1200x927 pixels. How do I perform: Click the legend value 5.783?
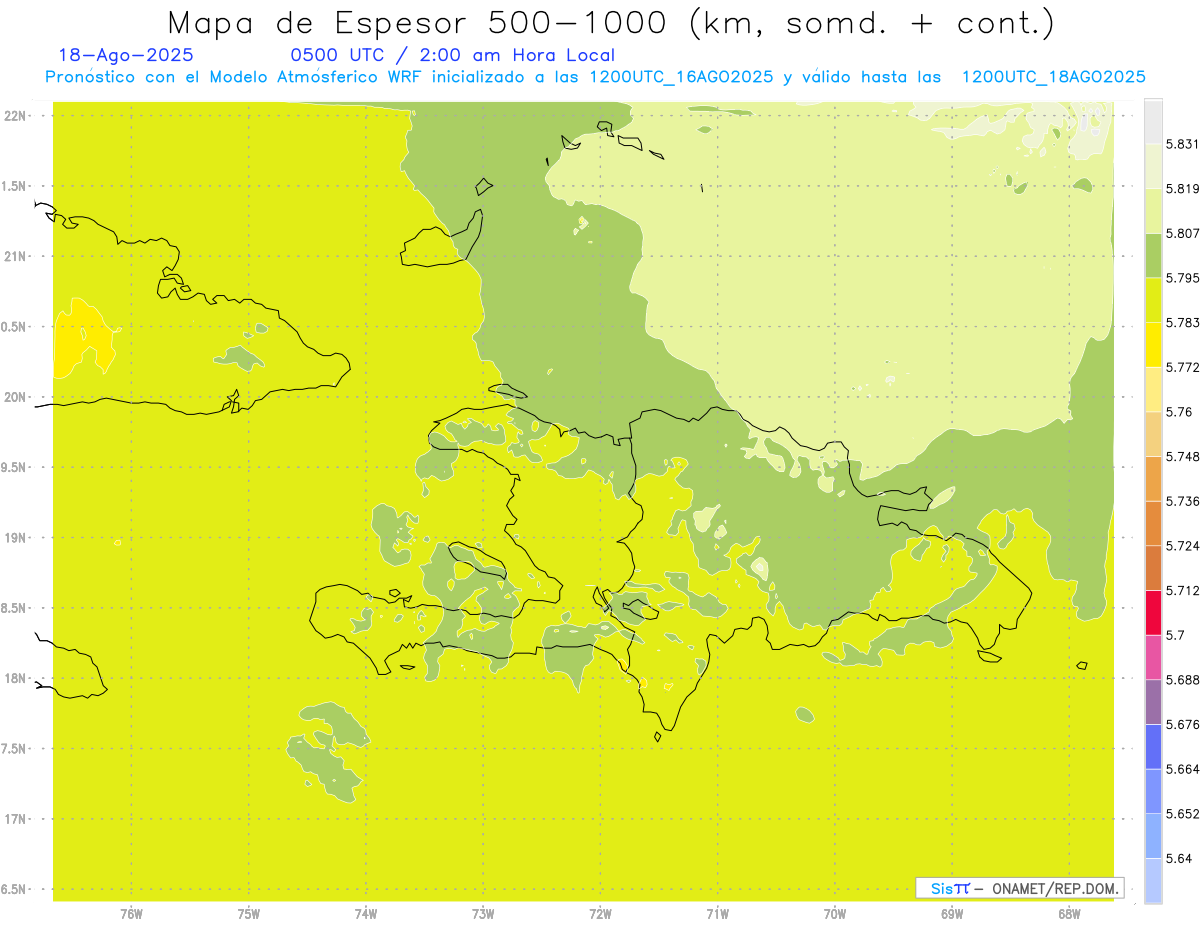click(x=1182, y=323)
